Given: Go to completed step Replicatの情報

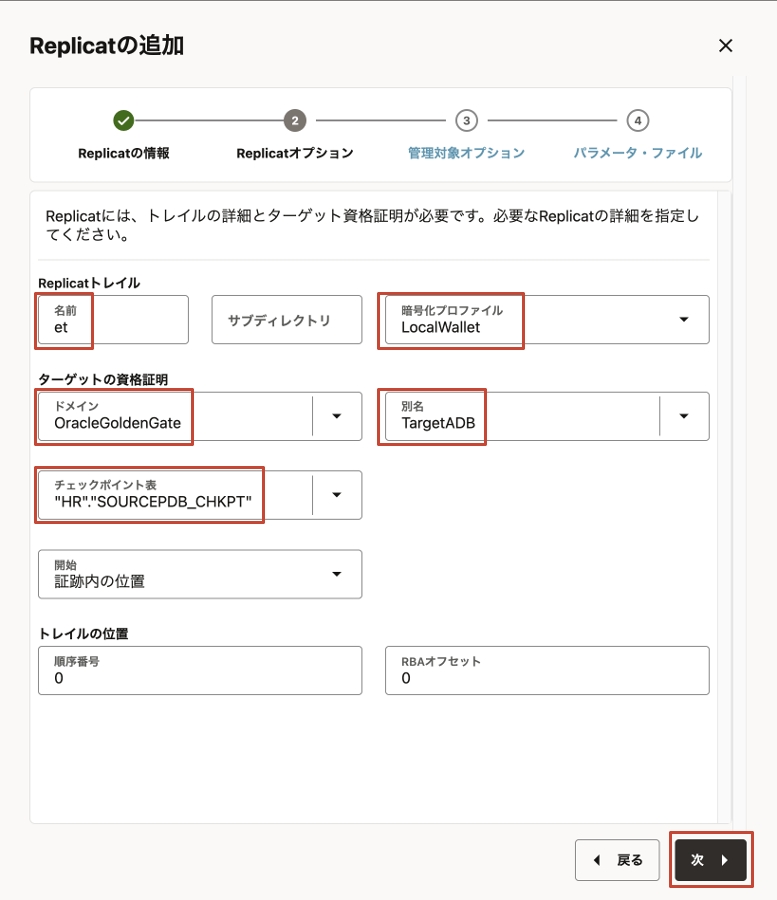Looking at the screenshot, I should tap(123, 121).
